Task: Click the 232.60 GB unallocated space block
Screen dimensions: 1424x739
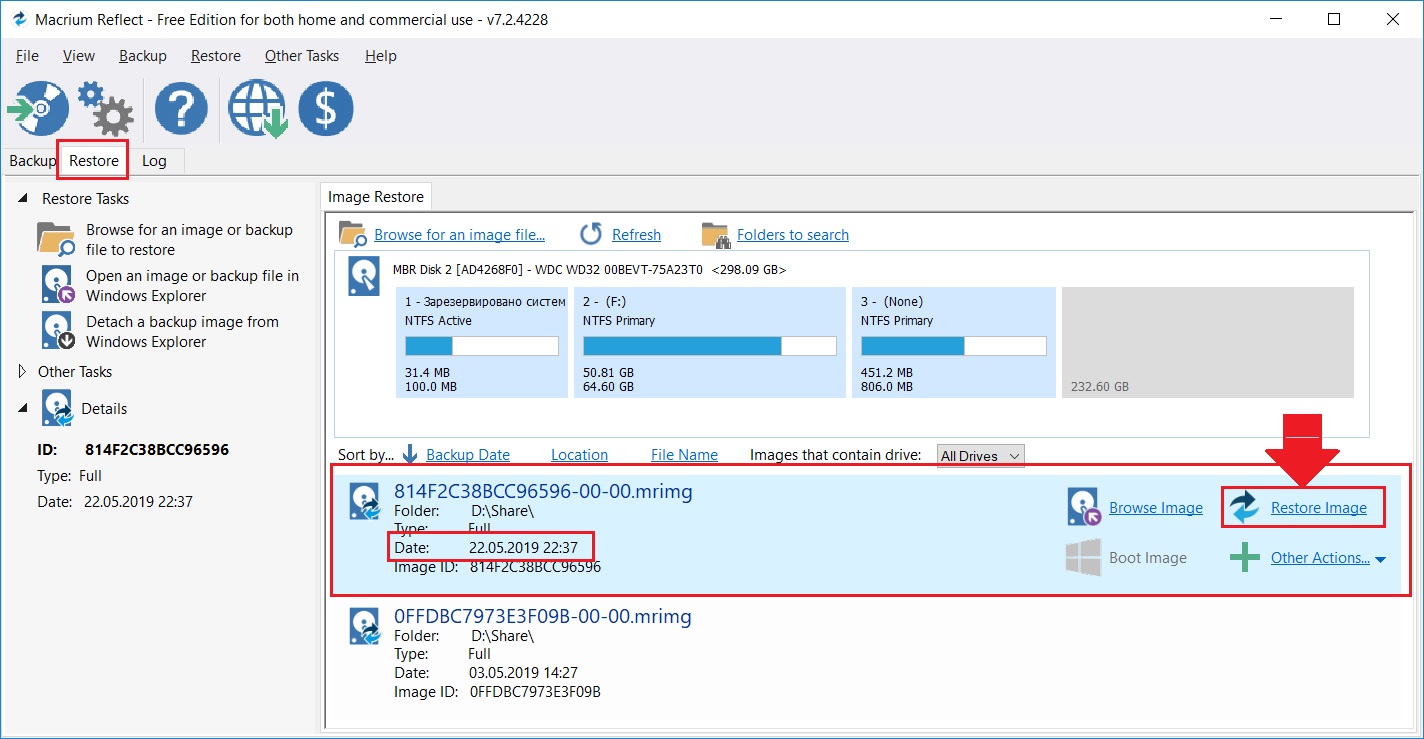Action: [1208, 343]
